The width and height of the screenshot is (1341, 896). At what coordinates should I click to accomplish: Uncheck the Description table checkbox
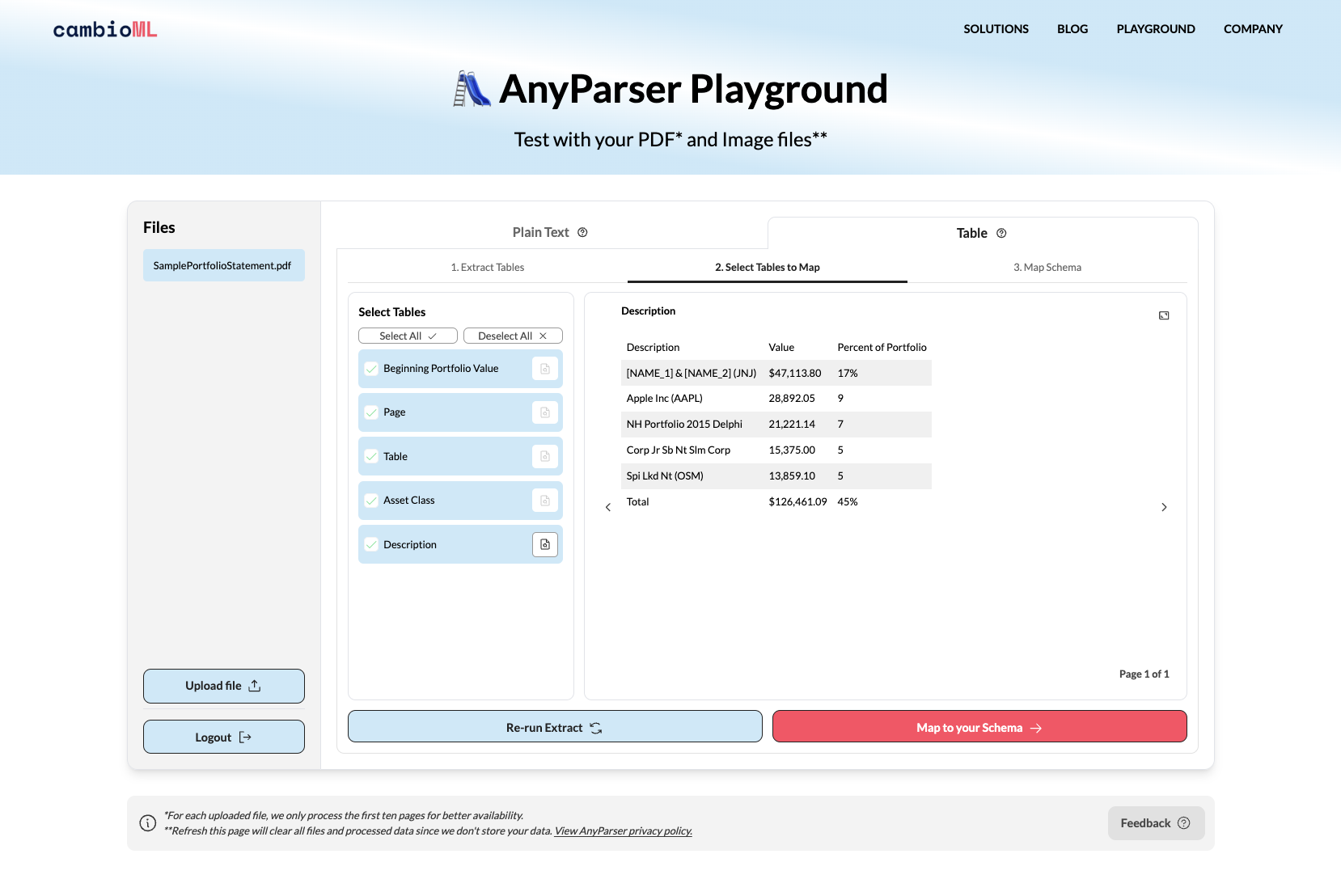371,544
